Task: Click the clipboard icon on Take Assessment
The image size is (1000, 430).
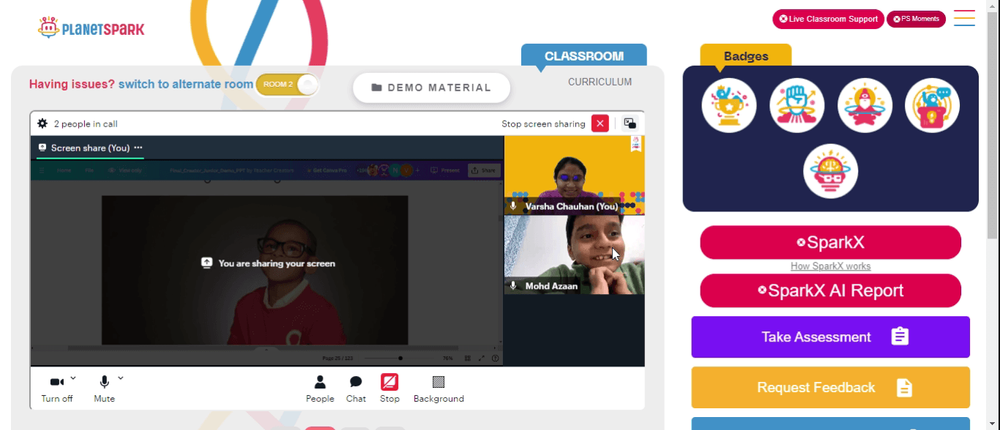Action: click(900, 337)
